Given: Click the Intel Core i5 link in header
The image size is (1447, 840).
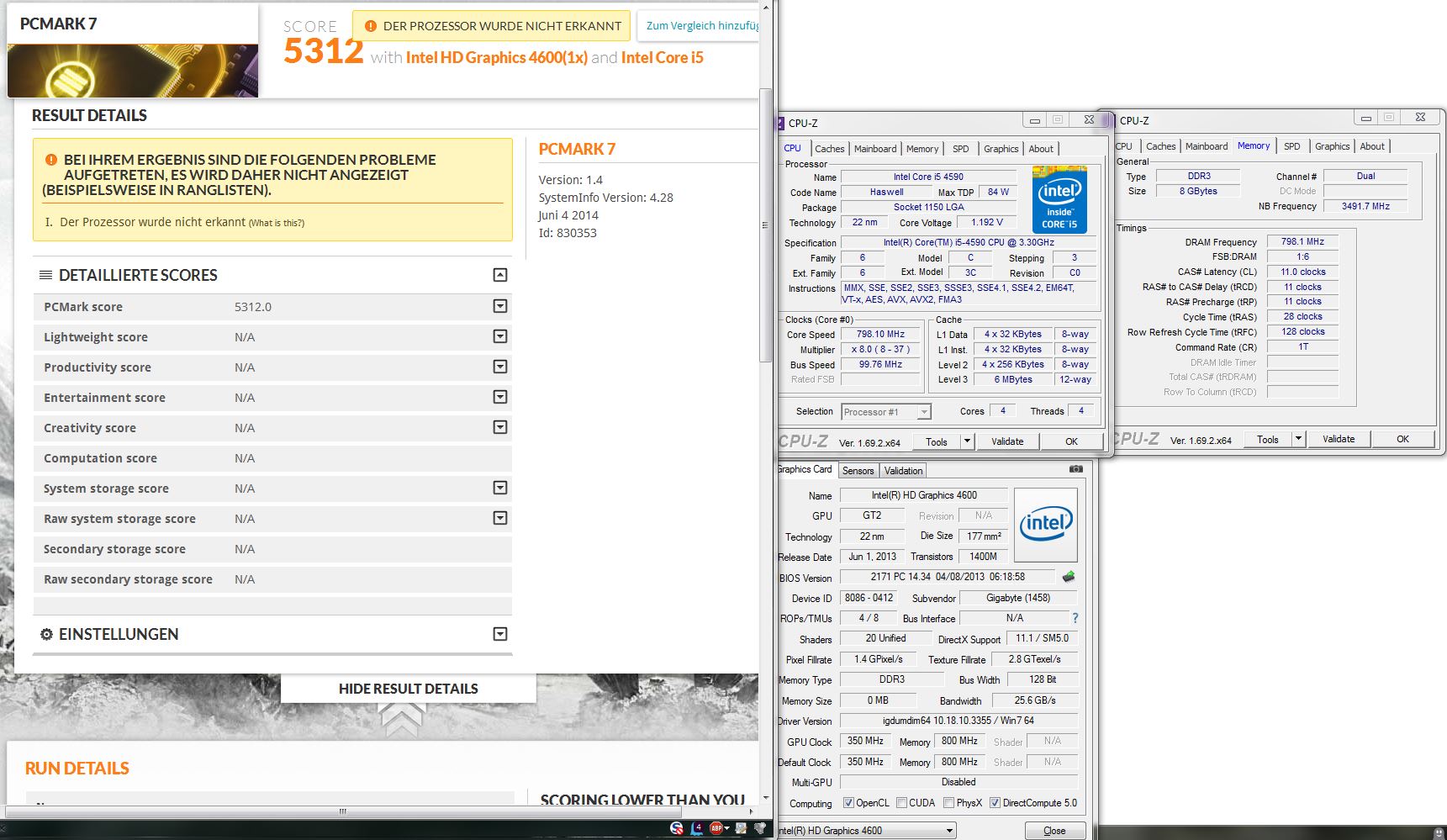Looking at the screenshot, I should click(663, 58).
